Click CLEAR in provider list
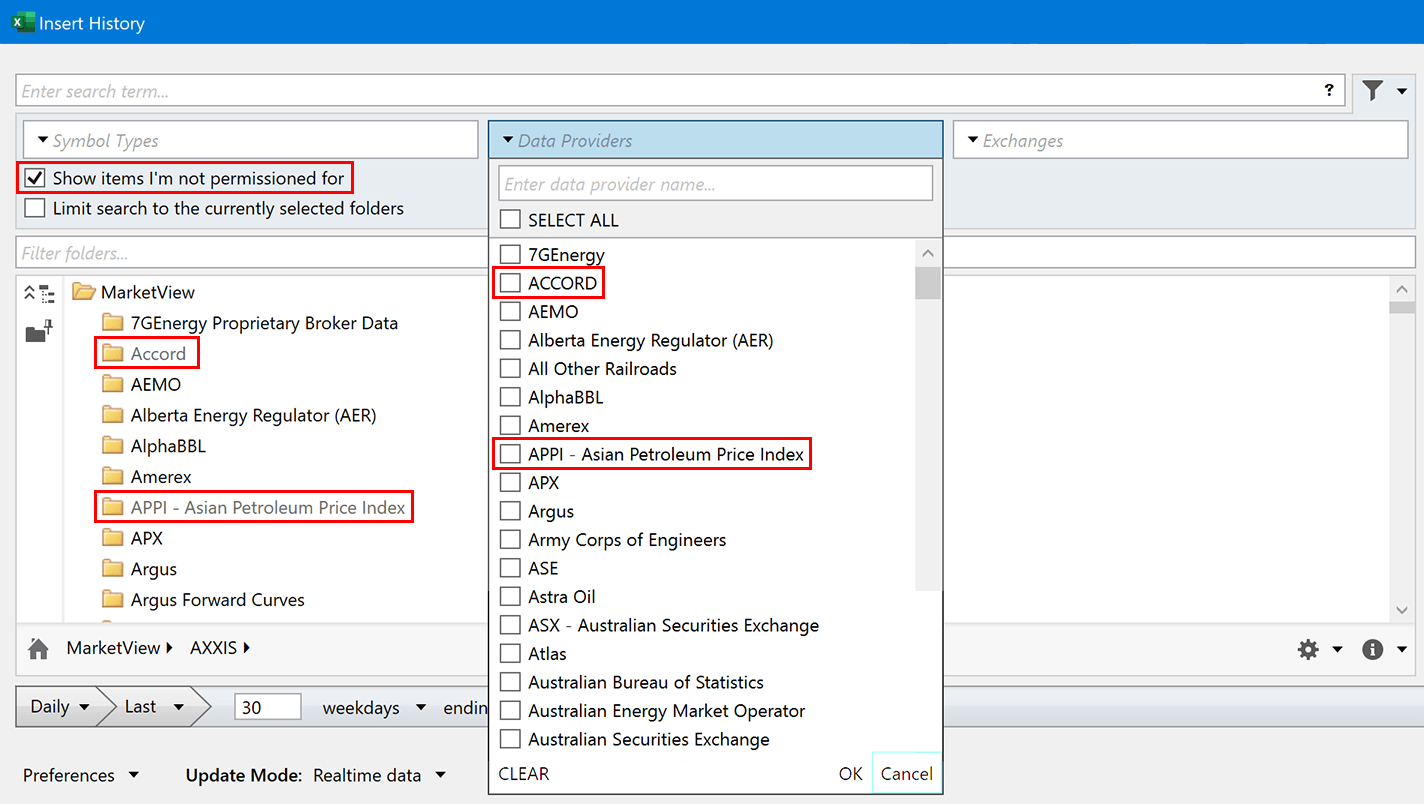This screenshot has height=804, width=1424. [x=524, y=774]
